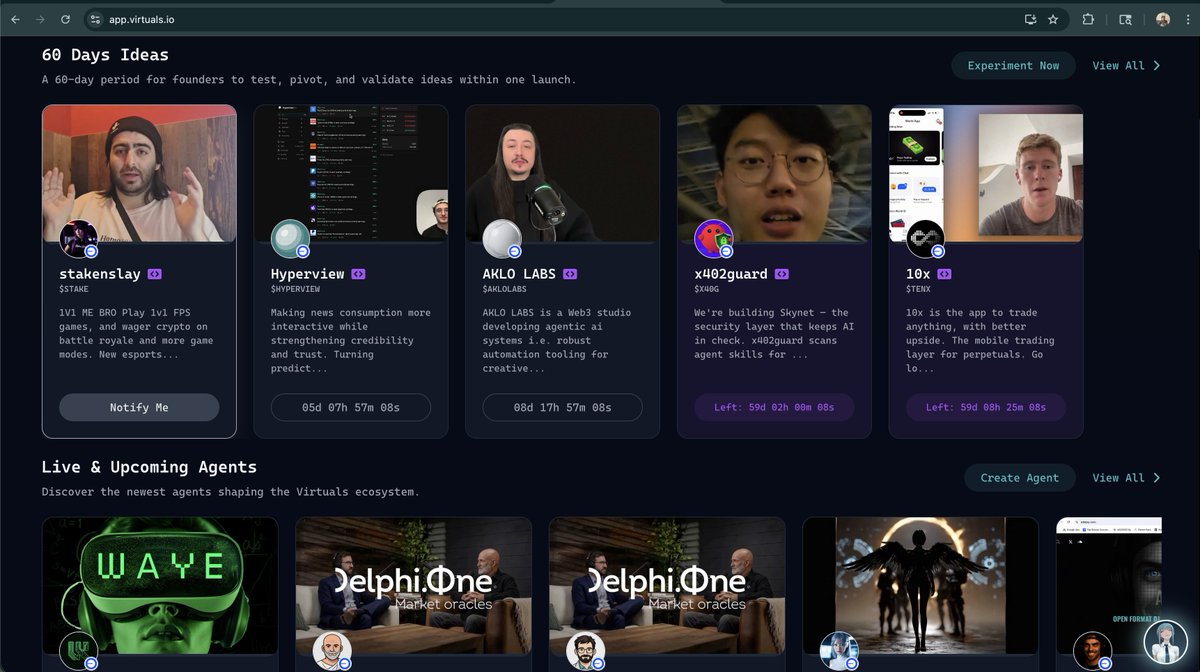Image resolution: width=1200 pixels, height=672 pixels.
Task: Open View All for Live & Upcoming Agents
Action: pos(1118,478)
